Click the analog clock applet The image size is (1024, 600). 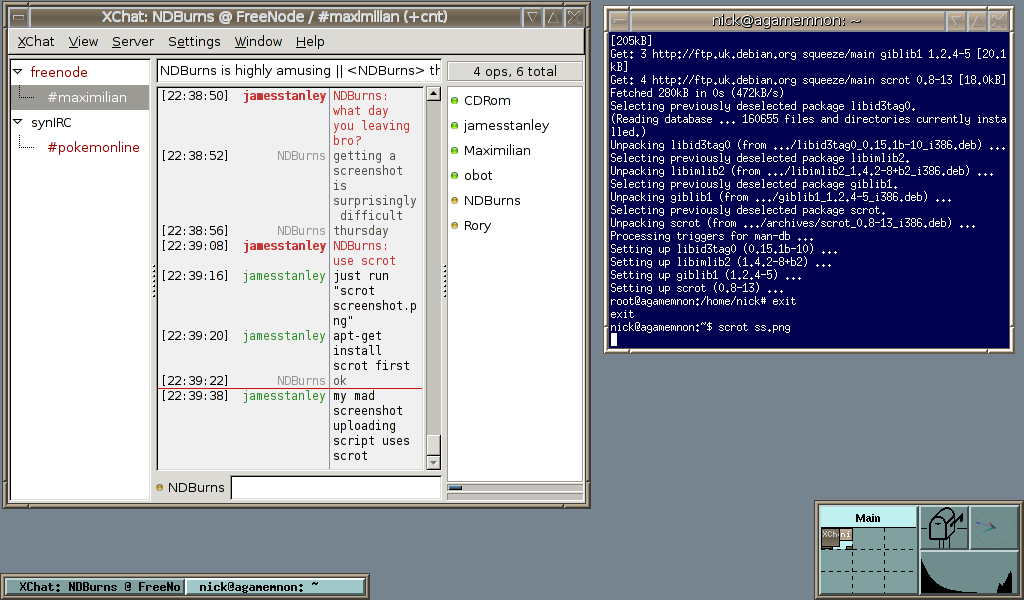994,527
